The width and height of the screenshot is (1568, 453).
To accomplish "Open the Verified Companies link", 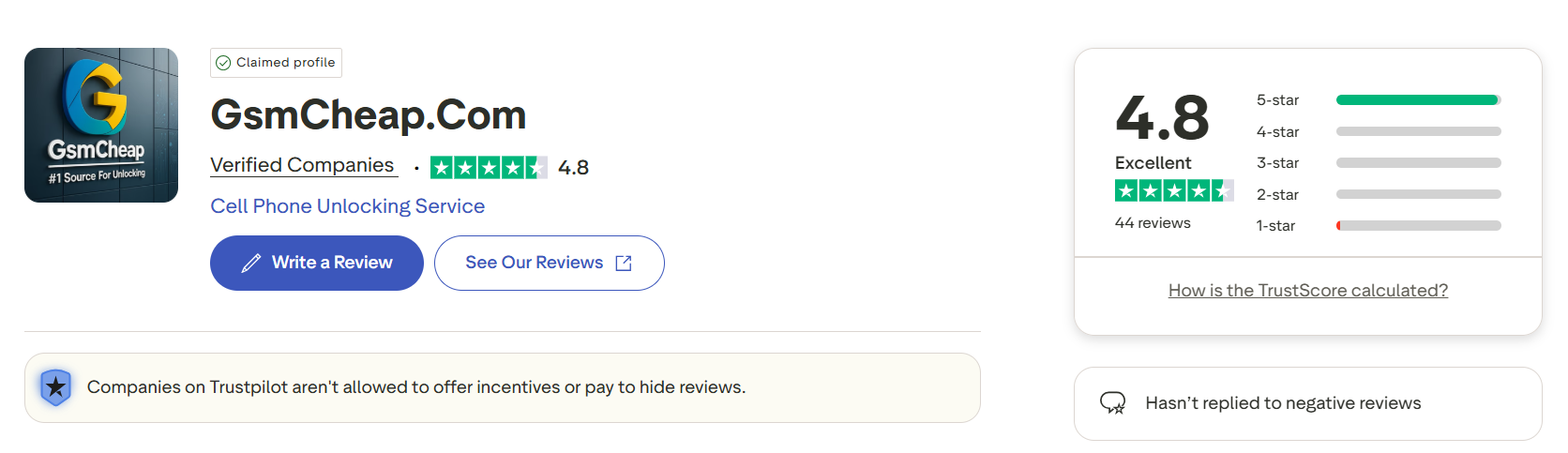I will pos(302,165).
